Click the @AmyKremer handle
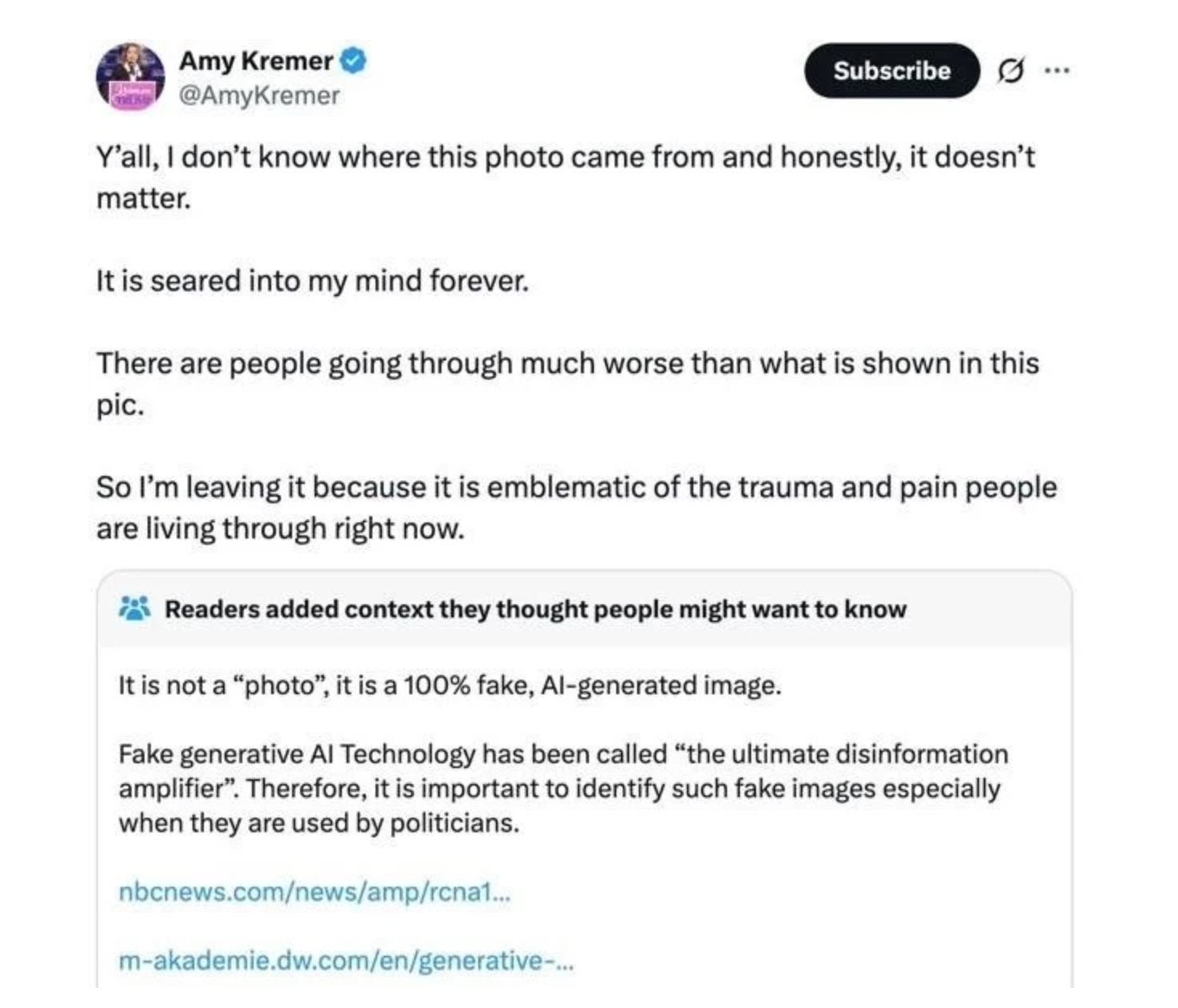1178x1008 pixels. click(x=258, y=96)
